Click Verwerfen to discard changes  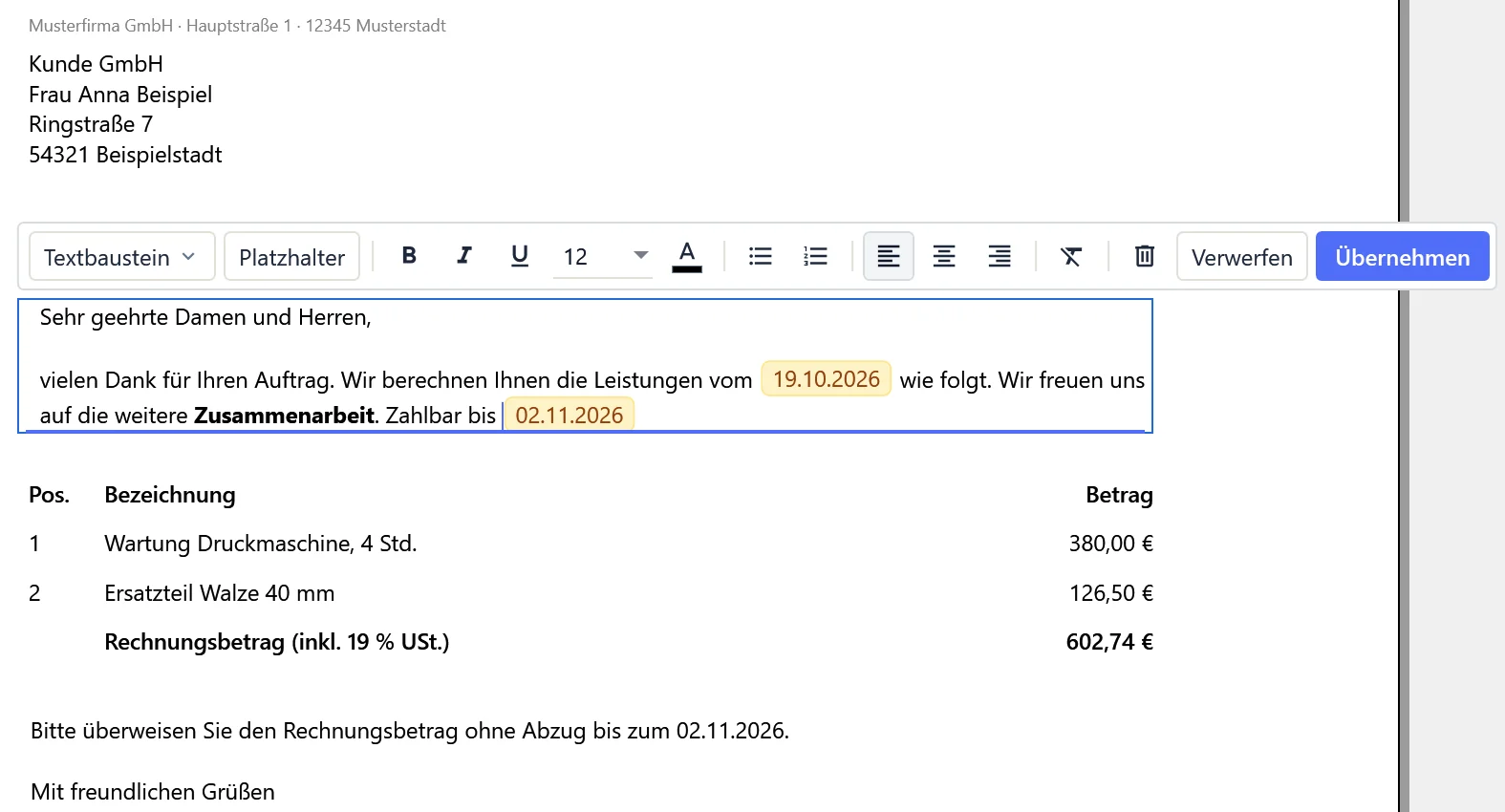click(x=1242, y=256)
